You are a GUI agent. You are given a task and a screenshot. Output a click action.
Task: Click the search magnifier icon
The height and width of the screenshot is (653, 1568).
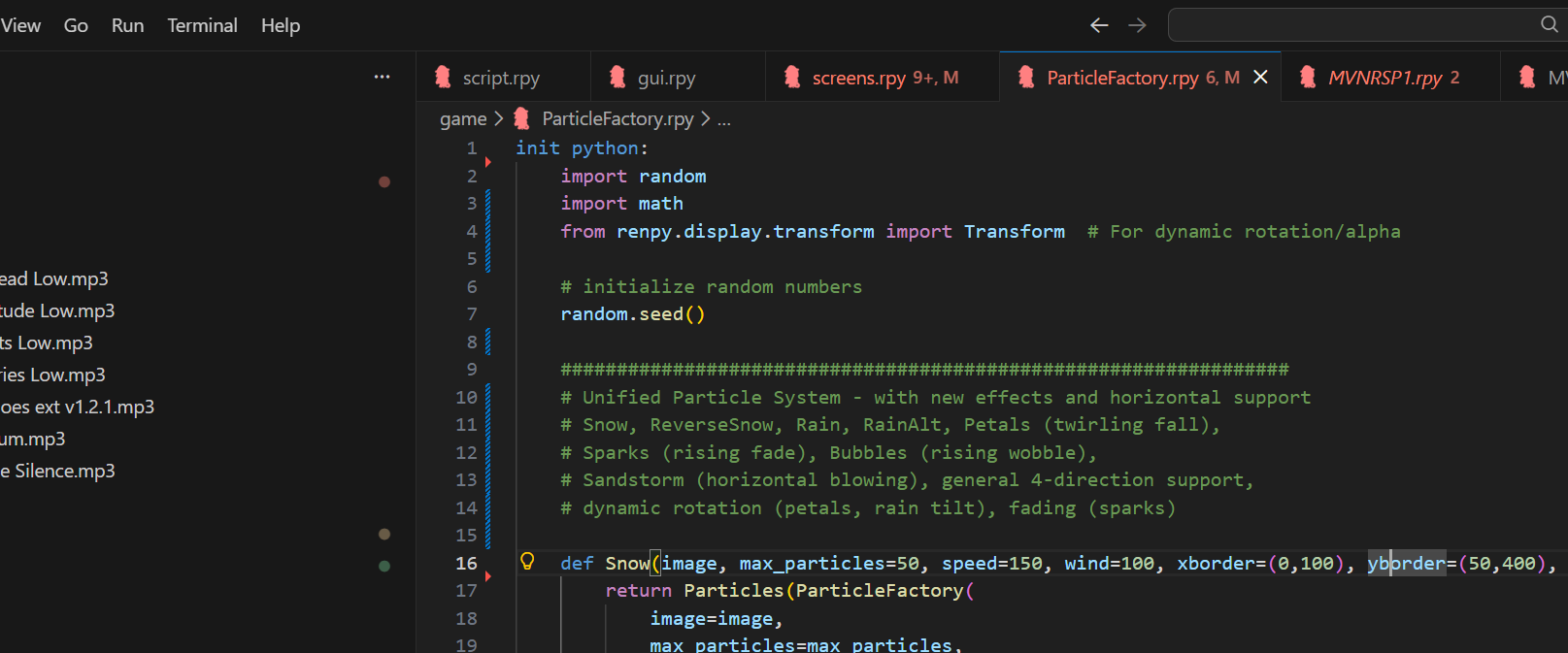click(1549, 24)
